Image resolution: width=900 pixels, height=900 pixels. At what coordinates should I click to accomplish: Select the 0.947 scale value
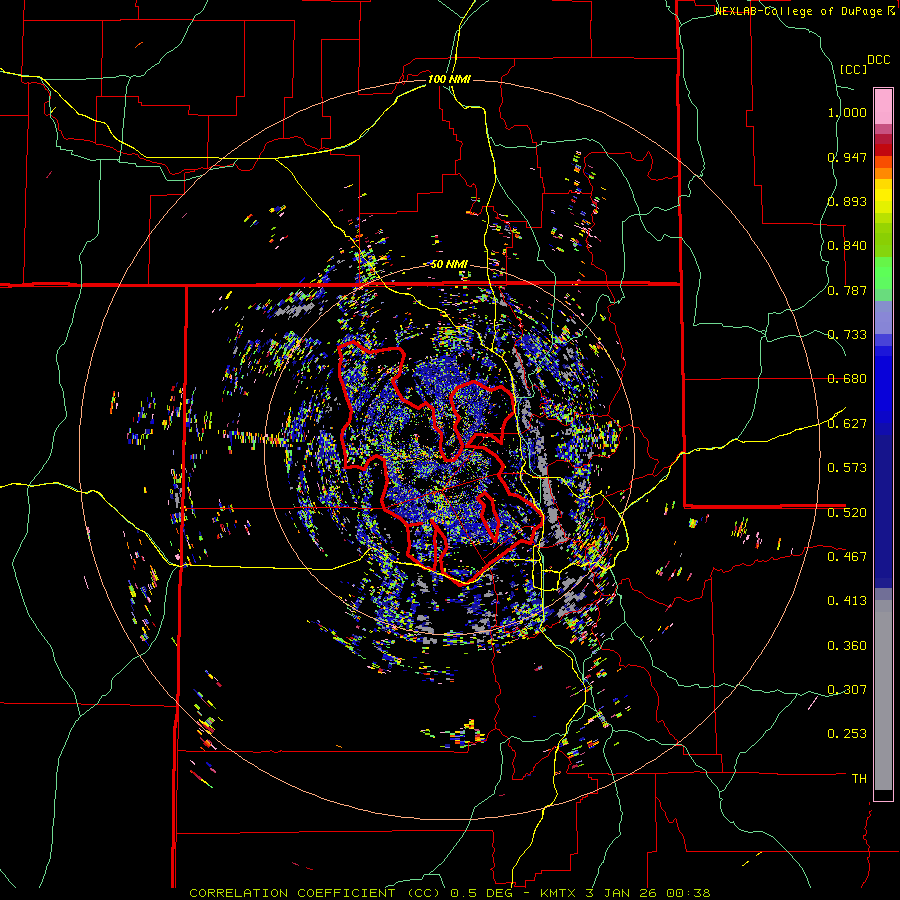click(847, 157)
